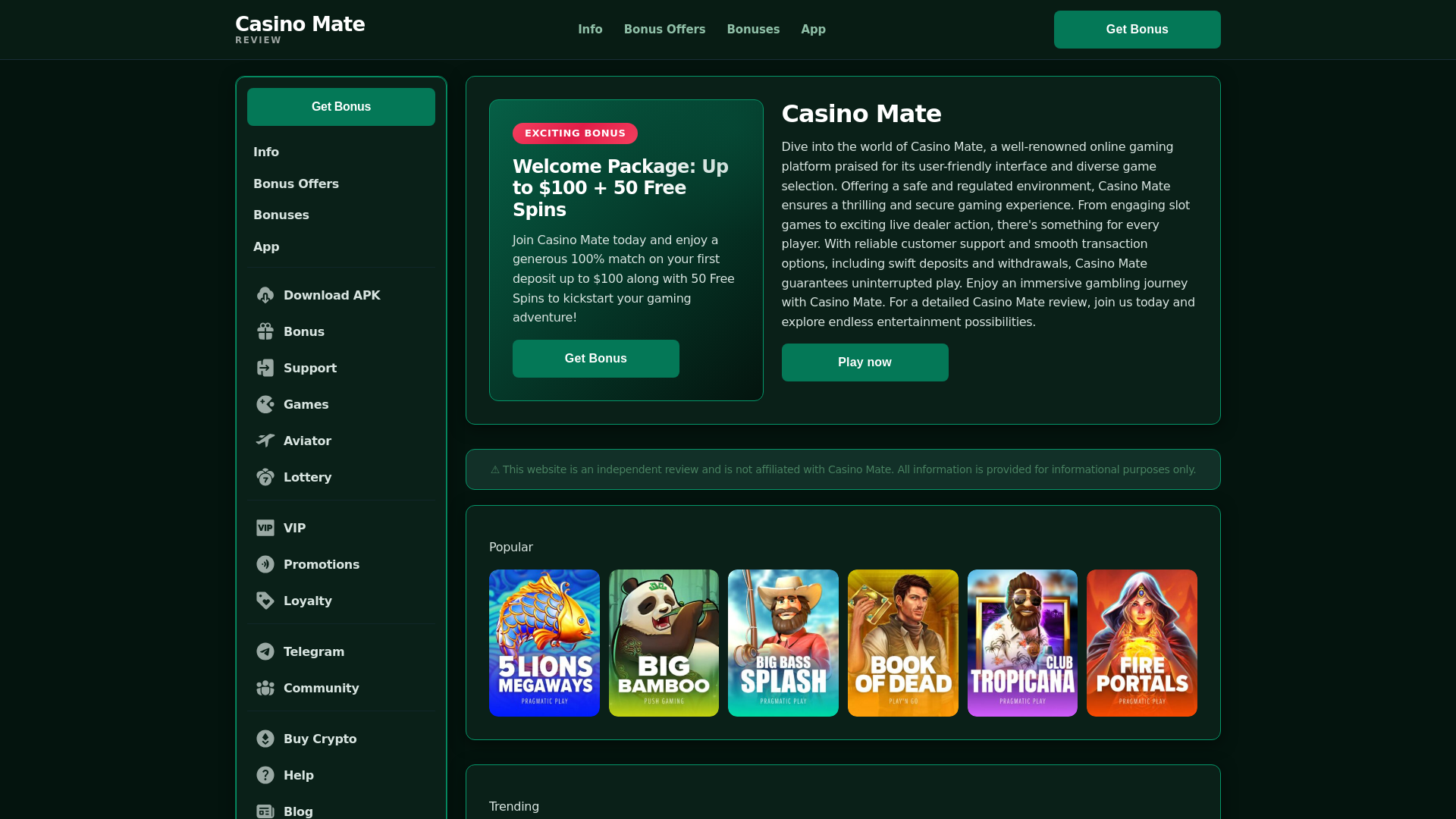Click the Games icon in sidebar
This screenshot has height=819, width=1456.
coord(265,404)
